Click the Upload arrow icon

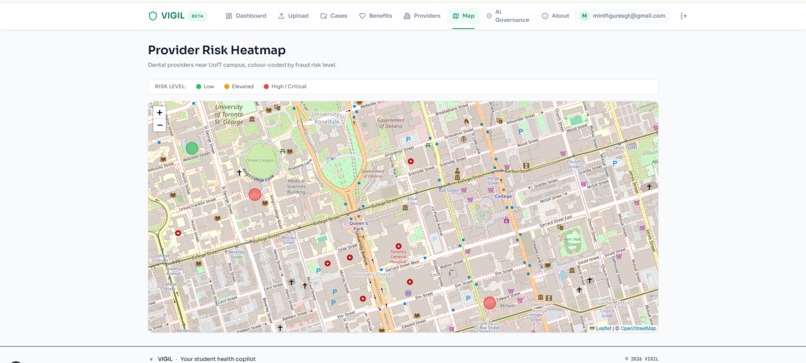281,16
